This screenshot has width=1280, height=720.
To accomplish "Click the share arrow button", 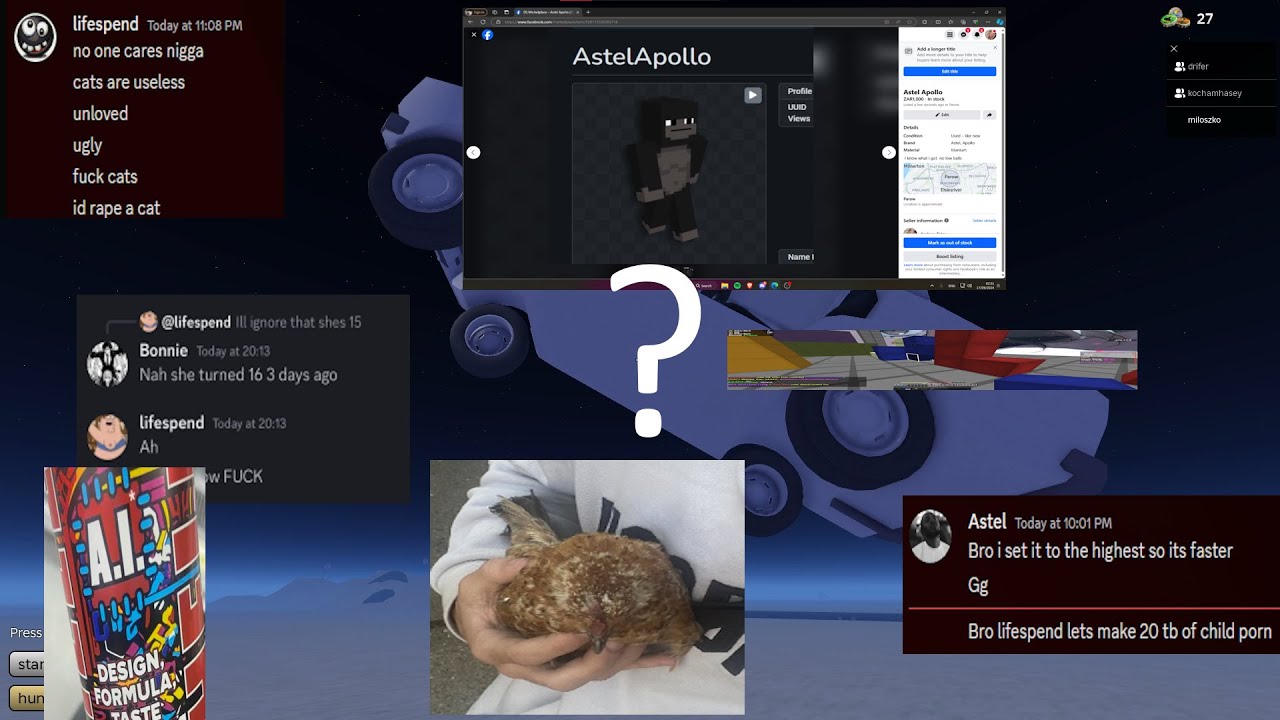I will (x=989, y=114).
